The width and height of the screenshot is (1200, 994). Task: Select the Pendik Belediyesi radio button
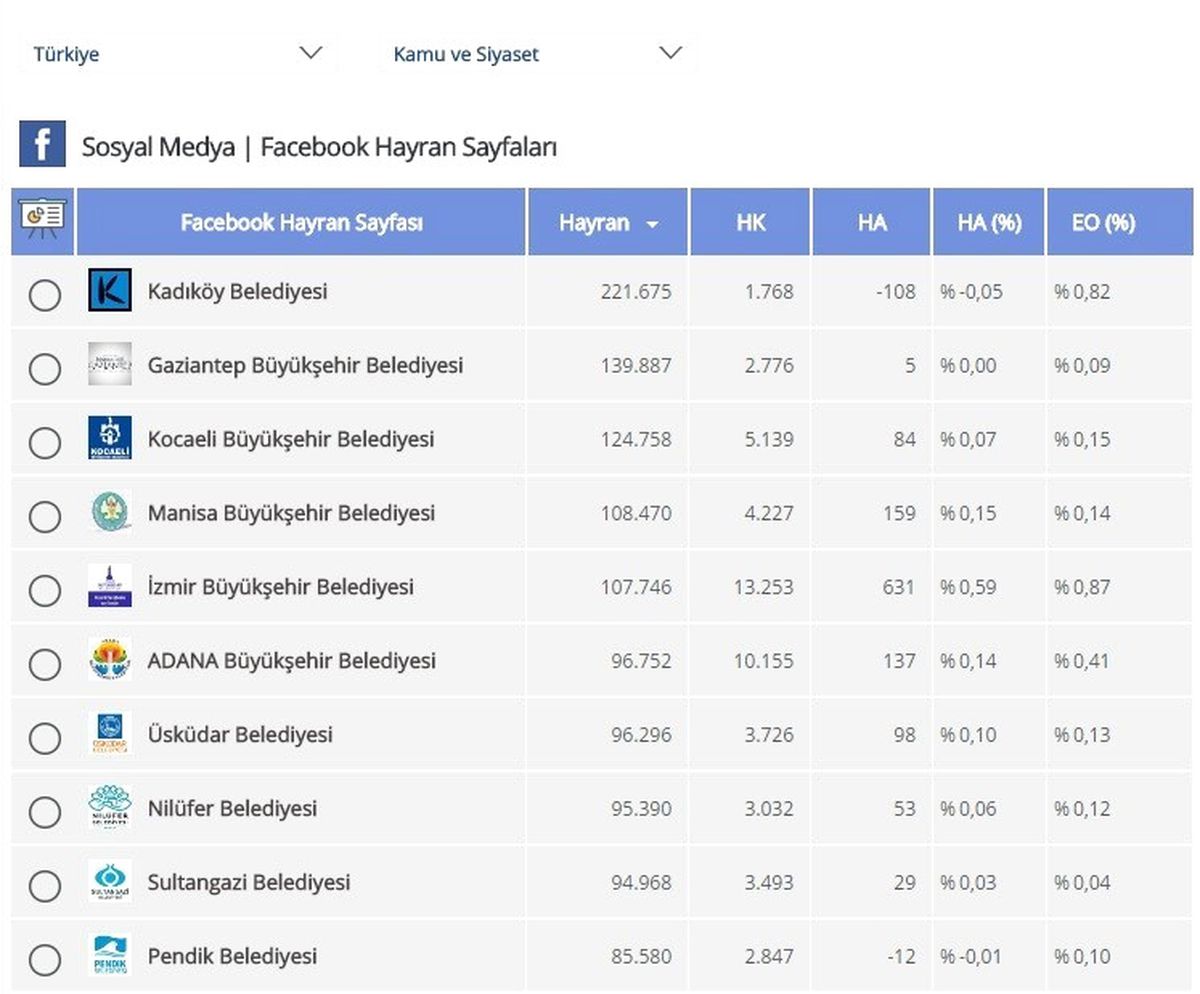pyautogui.click(x=44, y=959)
